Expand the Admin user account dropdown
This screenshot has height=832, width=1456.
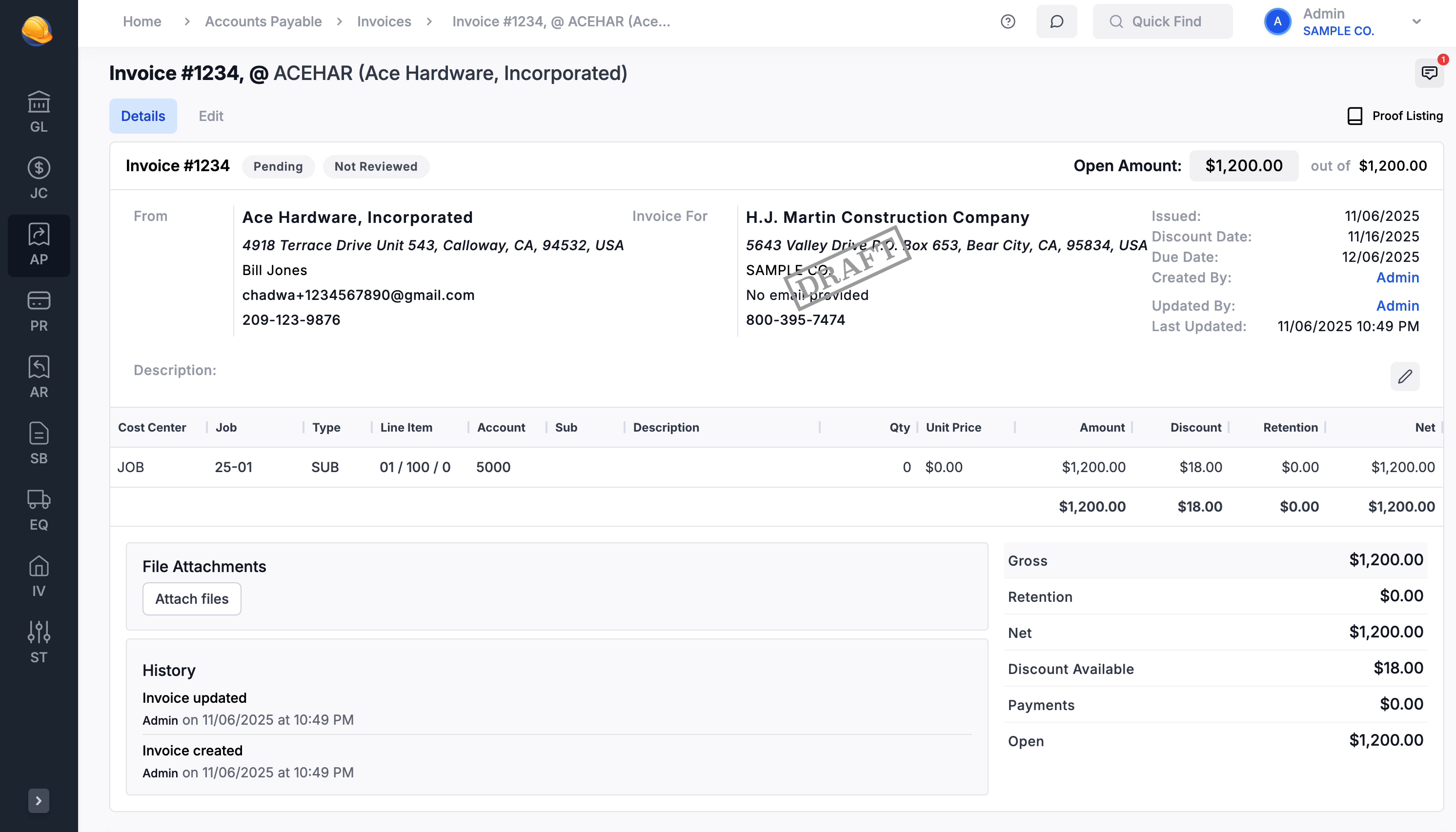pyautogui.click(x=1416, y=22)
